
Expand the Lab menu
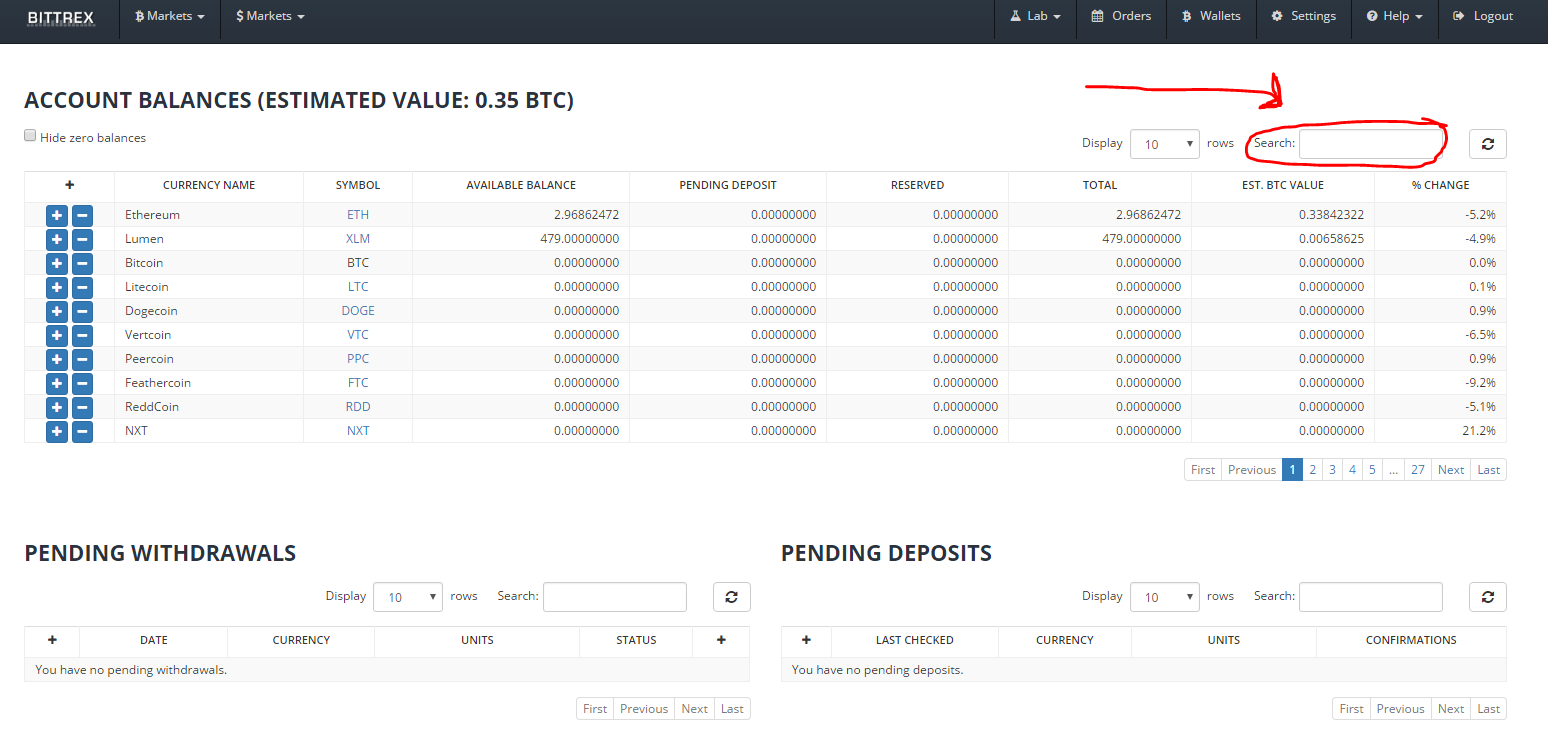pos(1035,16)
